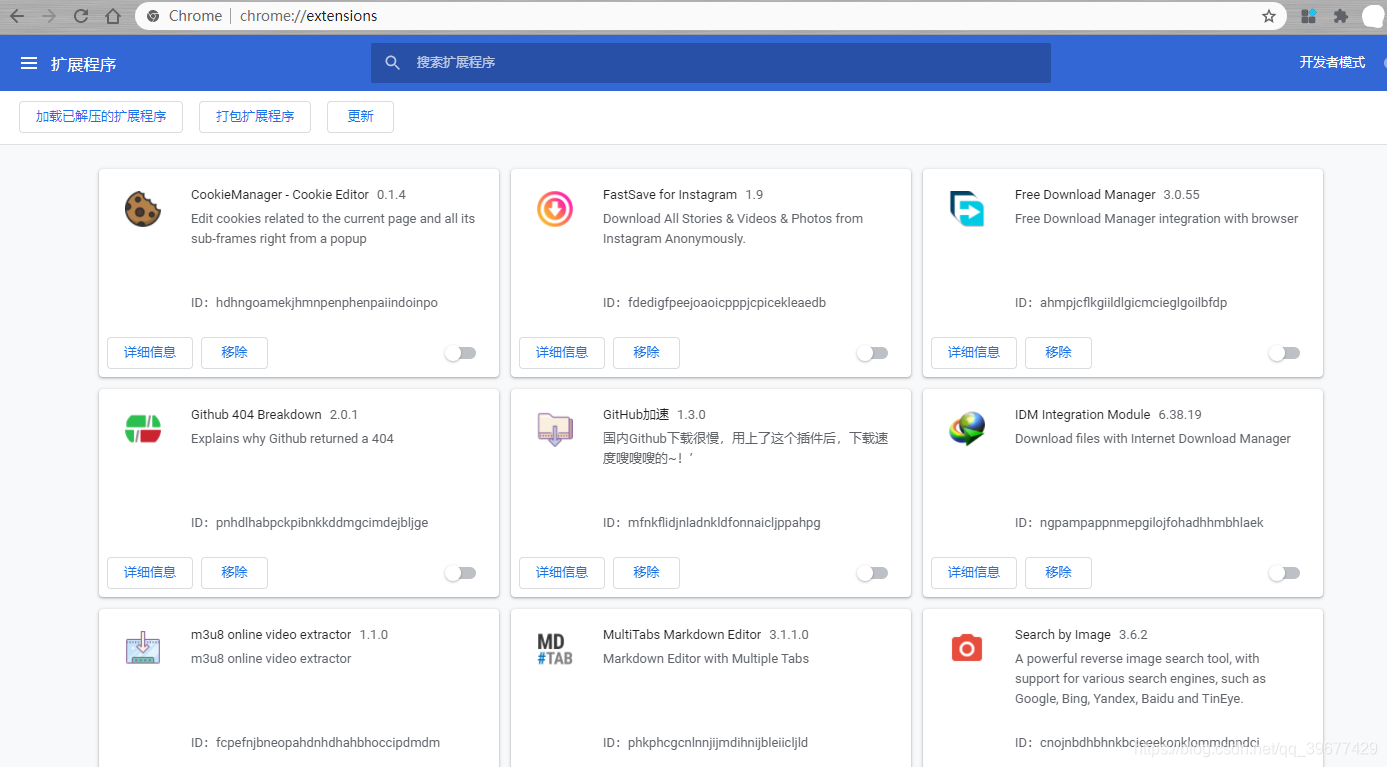Enable Free Download Manager extension
Image resolution: width=1387 pixels, height=767 pixels.
pos(1285,353)
